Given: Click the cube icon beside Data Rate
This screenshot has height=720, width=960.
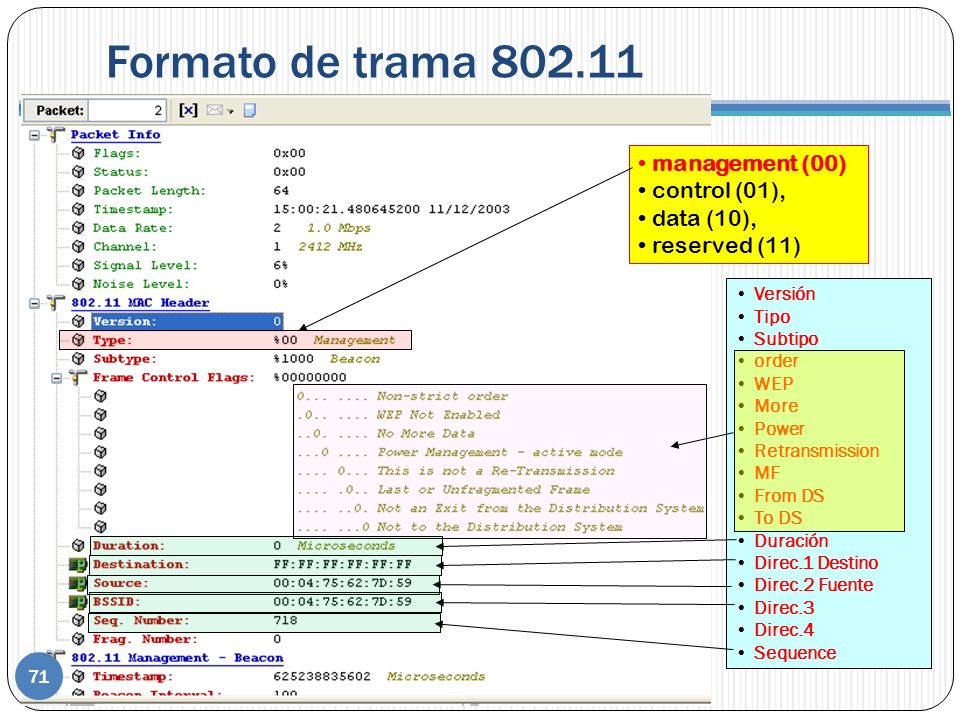Looking at the screenshot, I should tap(78, 228).
